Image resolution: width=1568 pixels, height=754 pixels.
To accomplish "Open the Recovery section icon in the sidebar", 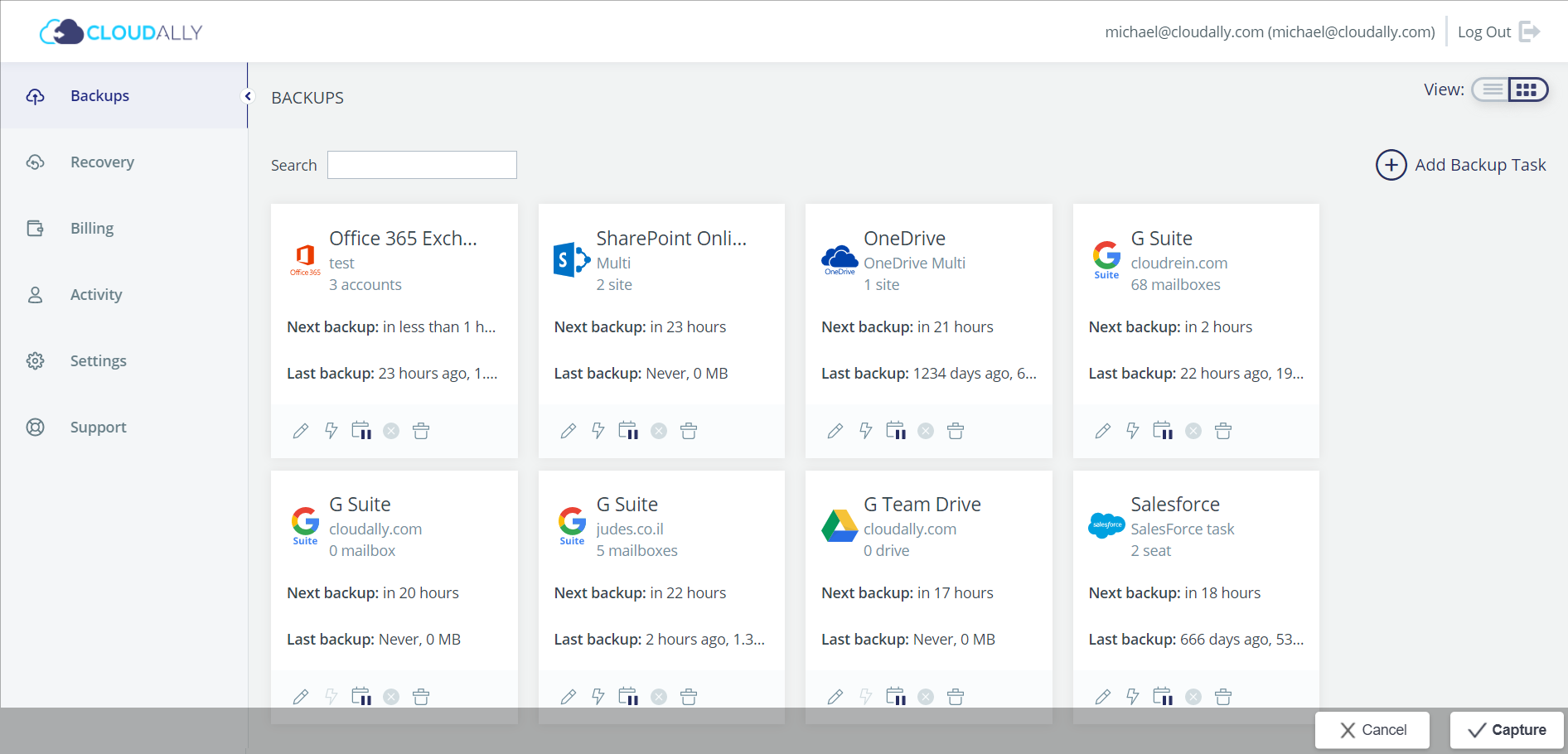I will 35,162.
